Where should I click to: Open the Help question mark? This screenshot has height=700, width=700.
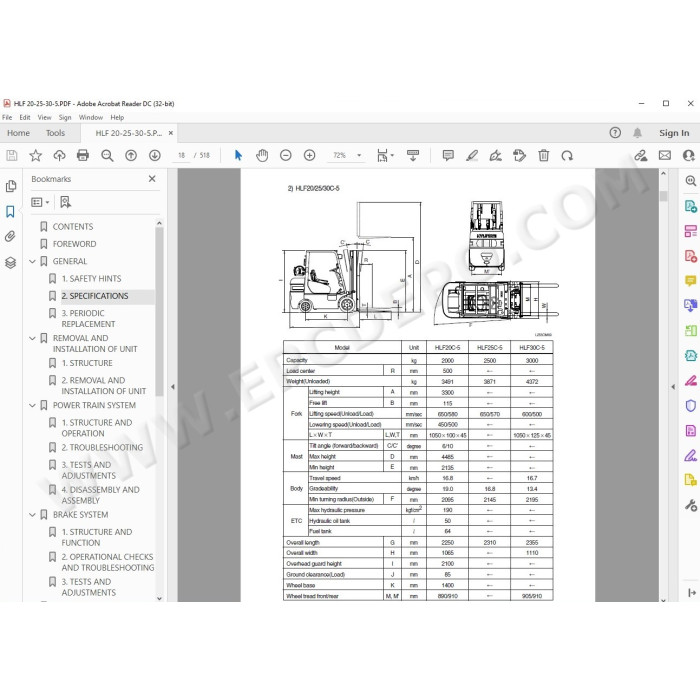[x=615, y=133]
